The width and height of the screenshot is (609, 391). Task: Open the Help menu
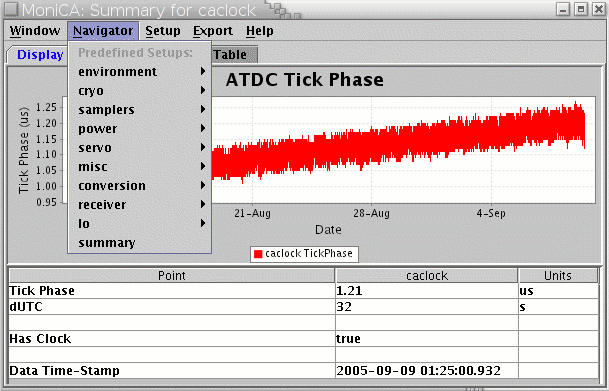(x=259, y=31)
